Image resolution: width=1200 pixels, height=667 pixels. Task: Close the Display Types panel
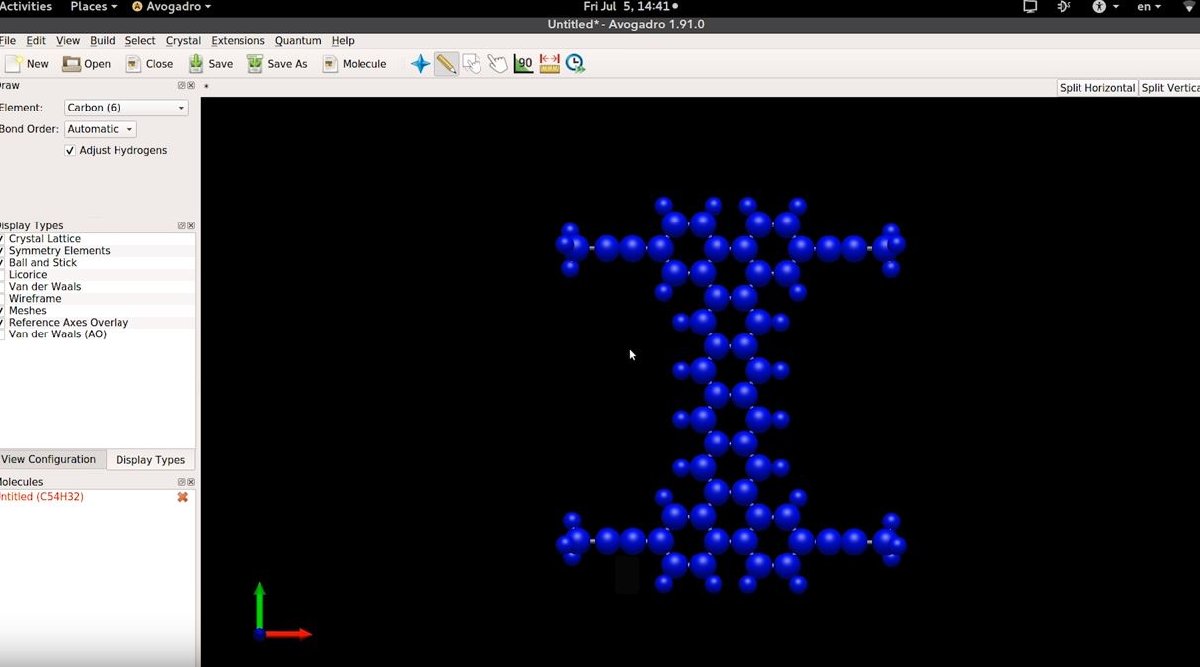click(x=191, y=226)
